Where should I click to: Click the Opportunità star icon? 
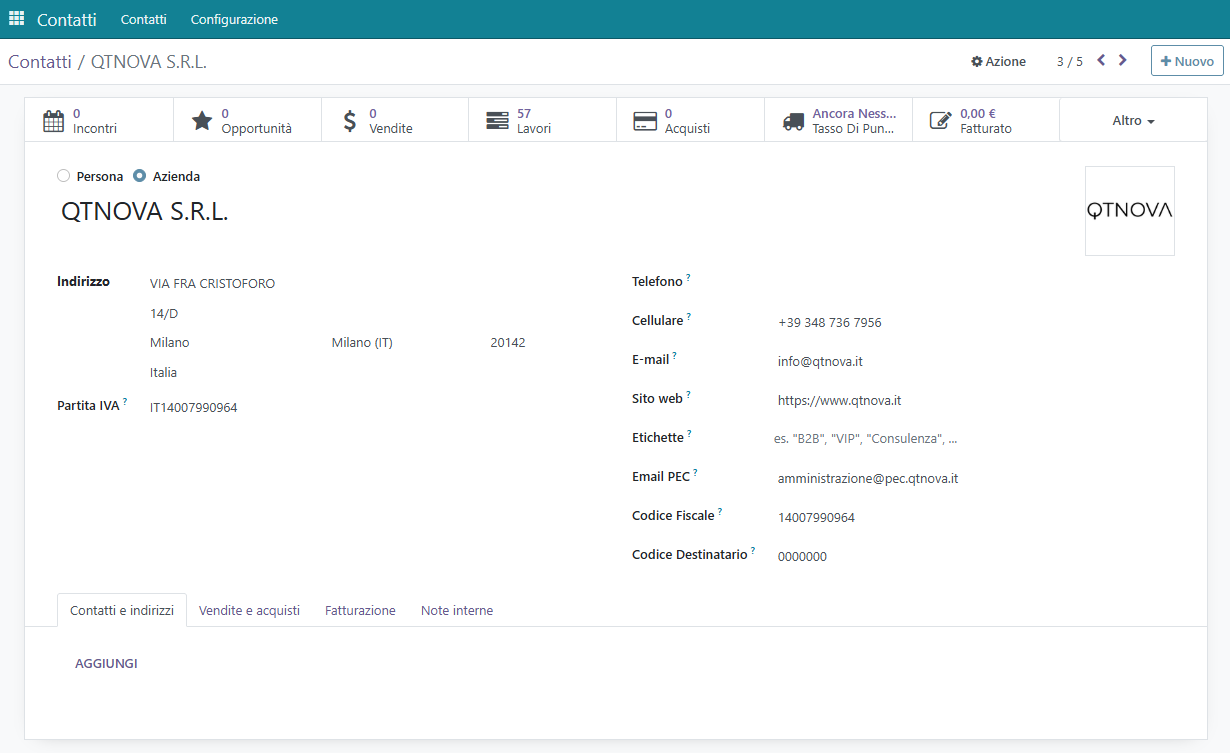[202, 121]
